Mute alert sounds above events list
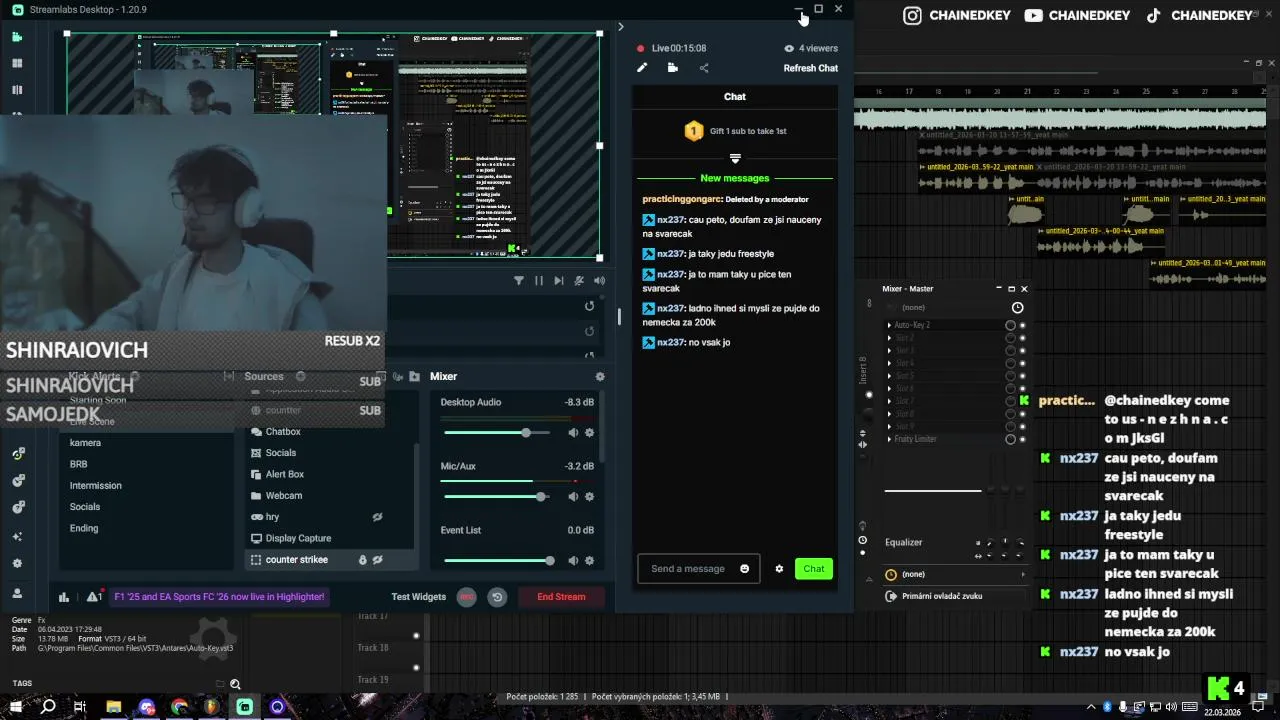The image size is (1280, 720). pyautogui.click(x=599, y=281)
